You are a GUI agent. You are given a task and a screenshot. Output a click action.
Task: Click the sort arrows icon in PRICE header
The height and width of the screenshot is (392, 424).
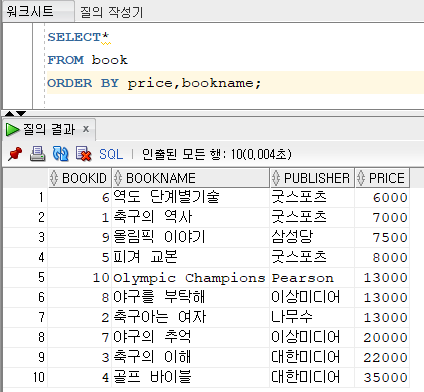(361, 178)
